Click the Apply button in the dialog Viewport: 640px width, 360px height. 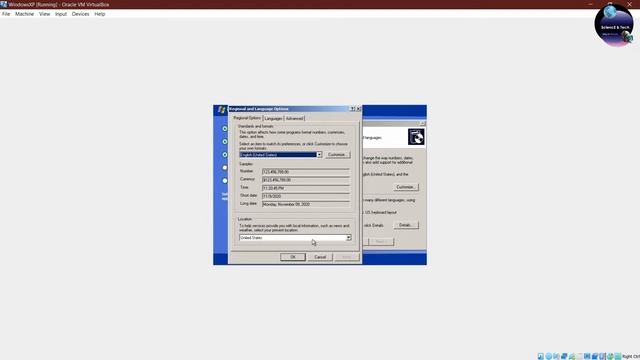tap(347, 257)
